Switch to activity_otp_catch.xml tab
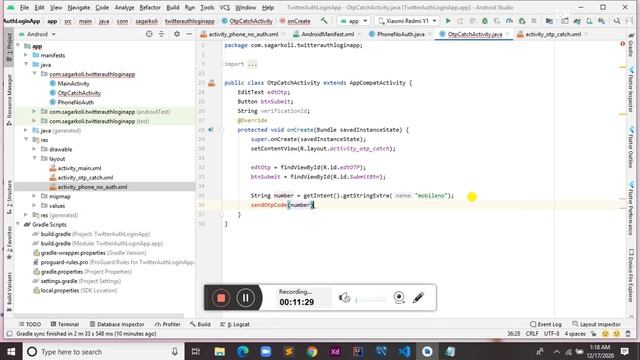640x360 pixels. 553,34
